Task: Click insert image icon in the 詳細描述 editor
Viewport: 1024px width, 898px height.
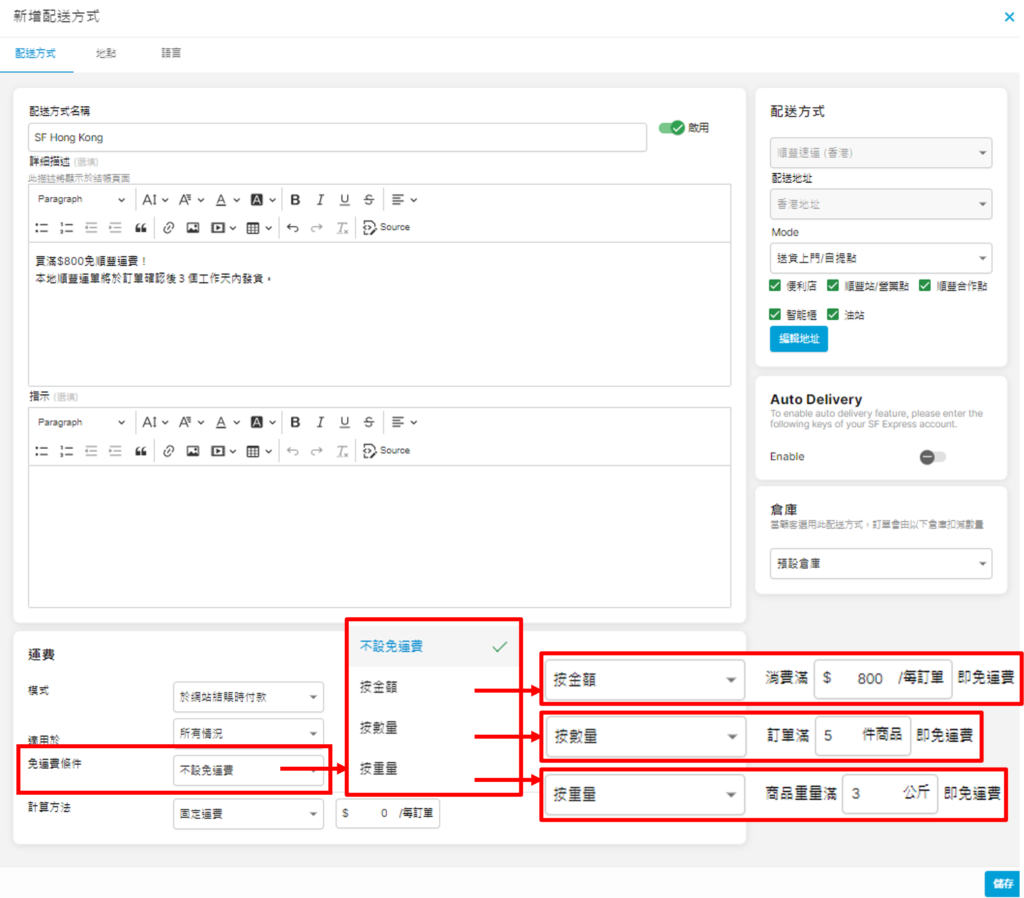Action: [x=193, y=228]
